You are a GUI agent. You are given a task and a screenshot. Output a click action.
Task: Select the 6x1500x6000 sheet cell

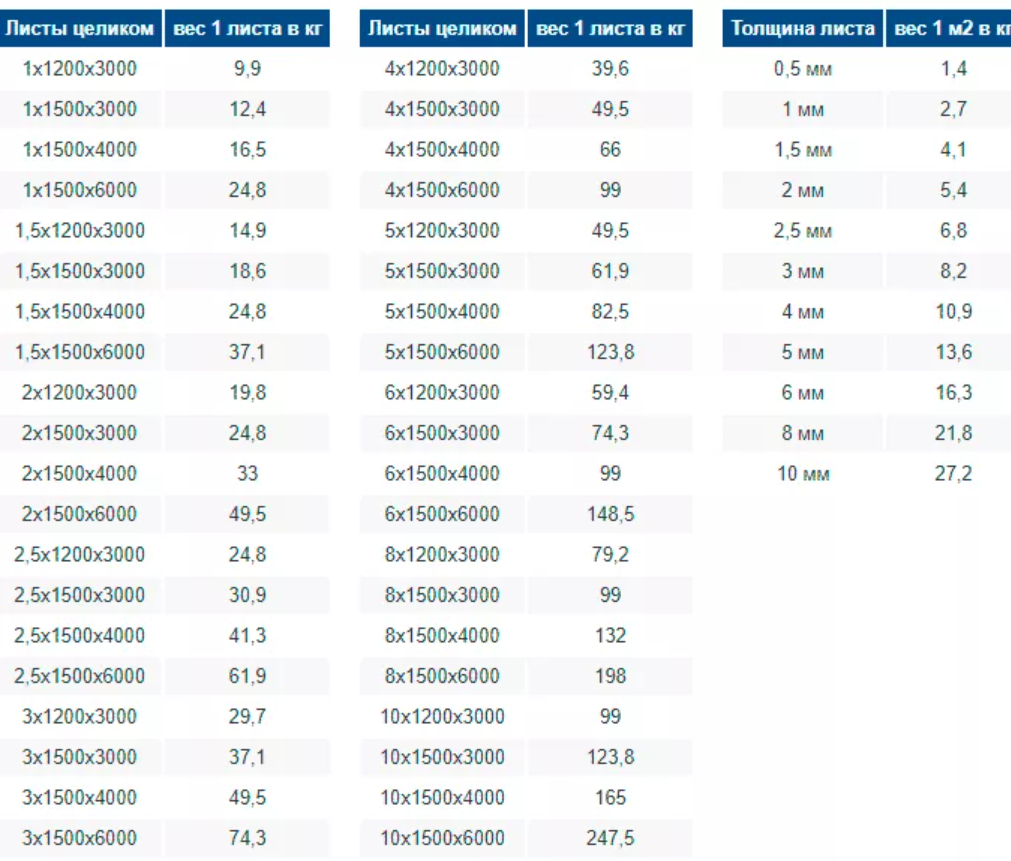442,514
